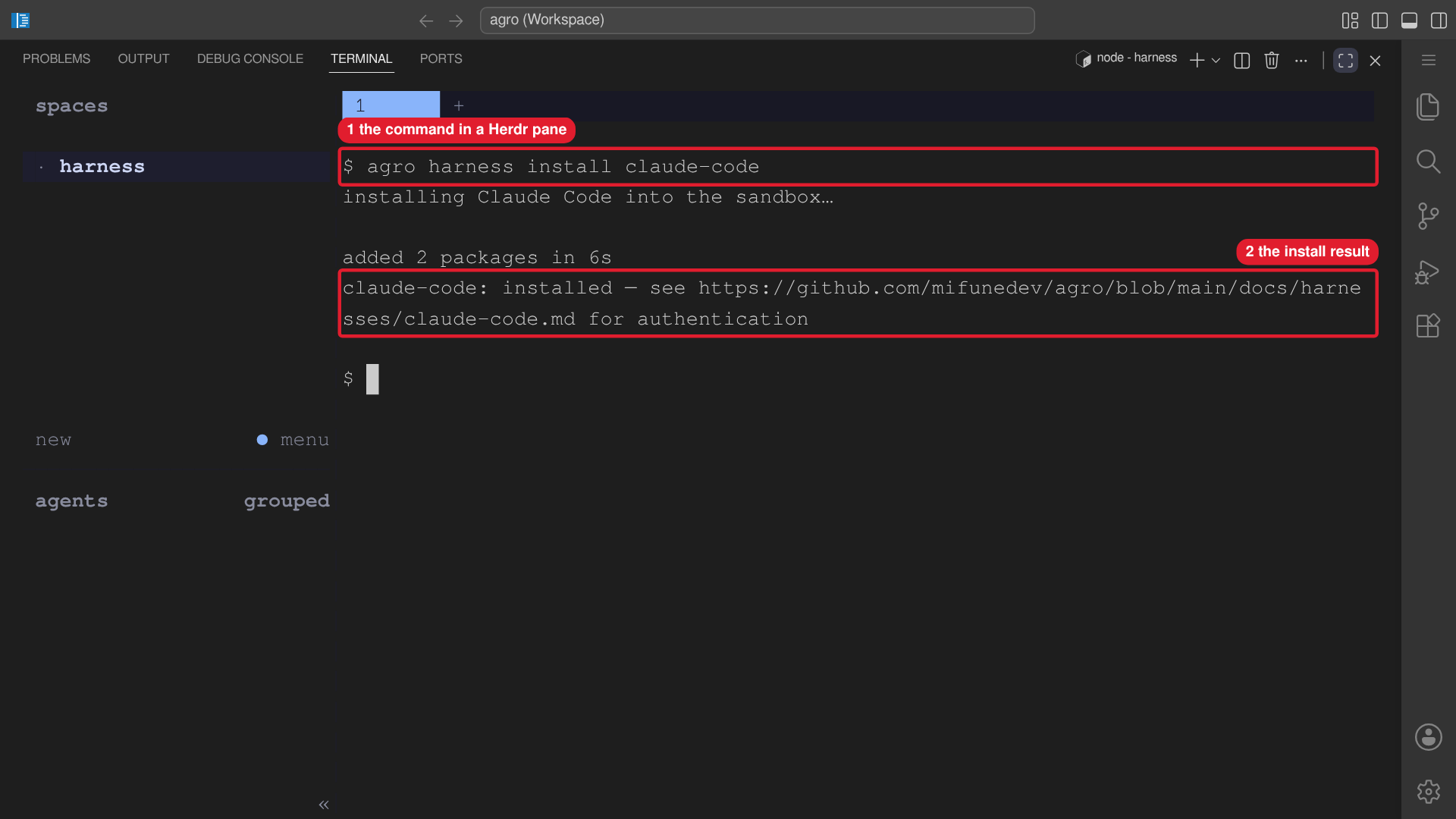Viewport: 1456px width, 819px height.
Task: Select the TERMINAL tab
Action: click(x=361, y=58)
